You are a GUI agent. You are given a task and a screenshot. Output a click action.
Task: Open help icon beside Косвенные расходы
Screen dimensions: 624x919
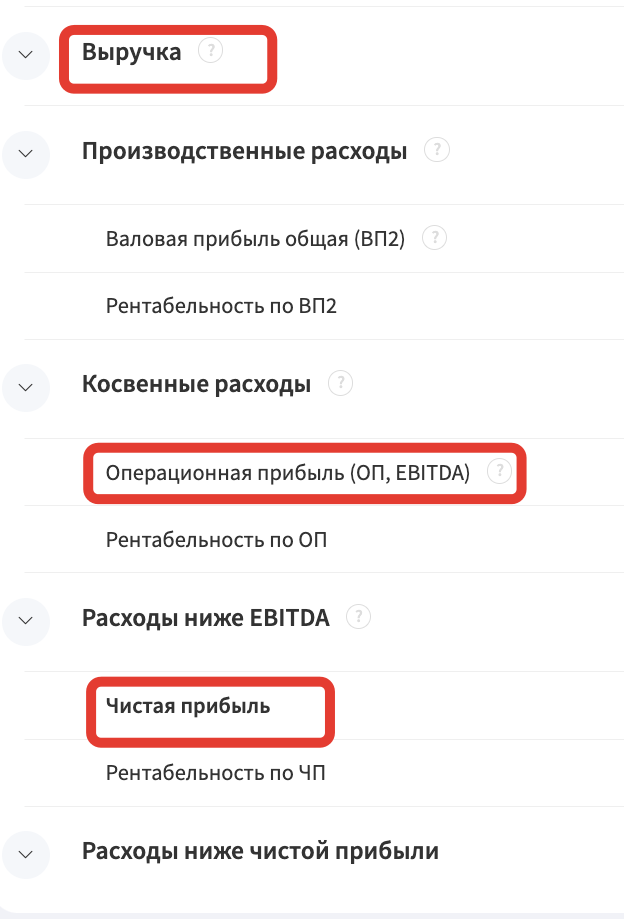click(340, 383)
